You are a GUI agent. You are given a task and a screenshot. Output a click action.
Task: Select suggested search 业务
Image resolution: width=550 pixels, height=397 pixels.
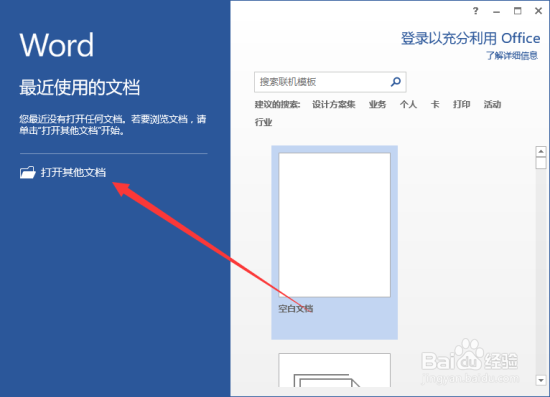click(377, 104)
